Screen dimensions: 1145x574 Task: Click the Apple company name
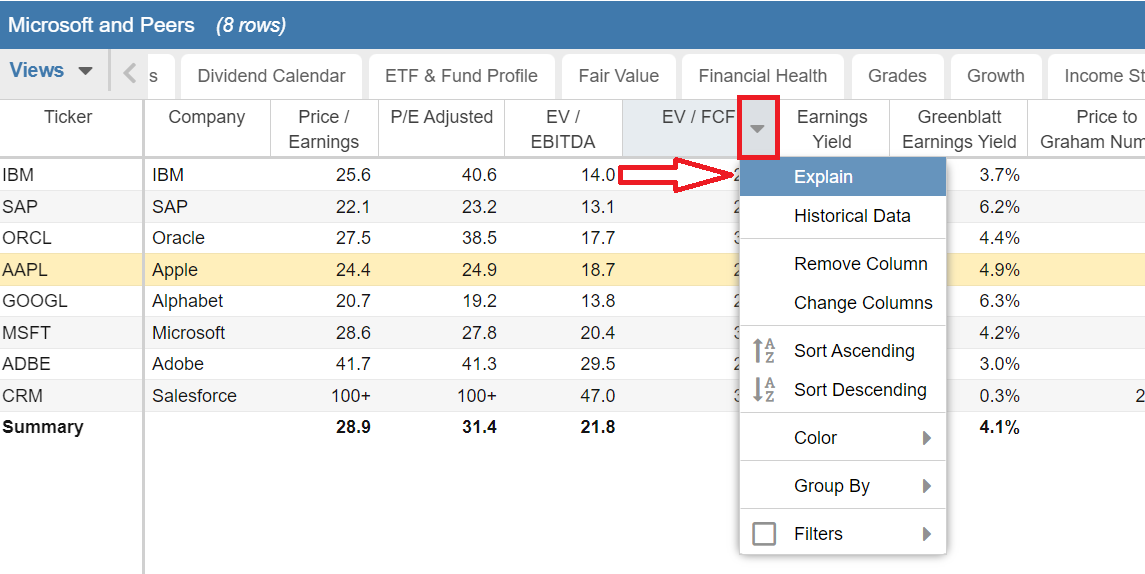point(175,269)
